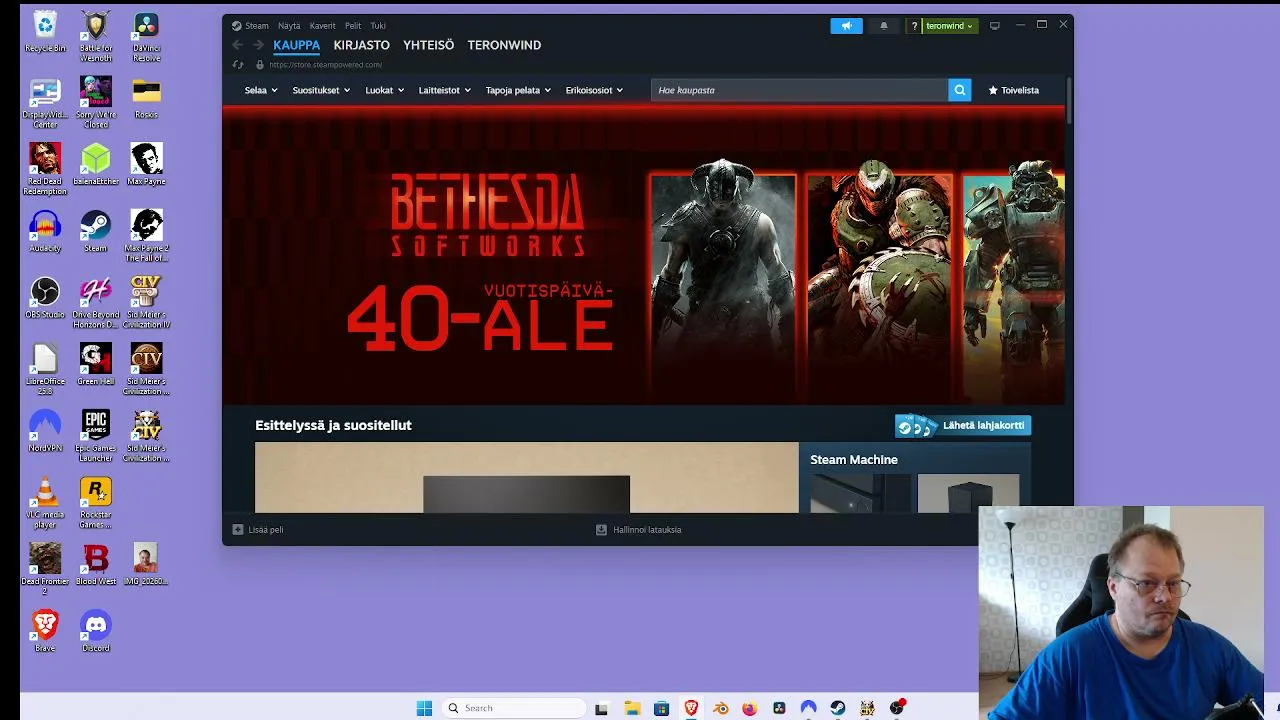Open Firefox from the taskbar
This screenshot has height=720, width=1280.
(750, 708)
